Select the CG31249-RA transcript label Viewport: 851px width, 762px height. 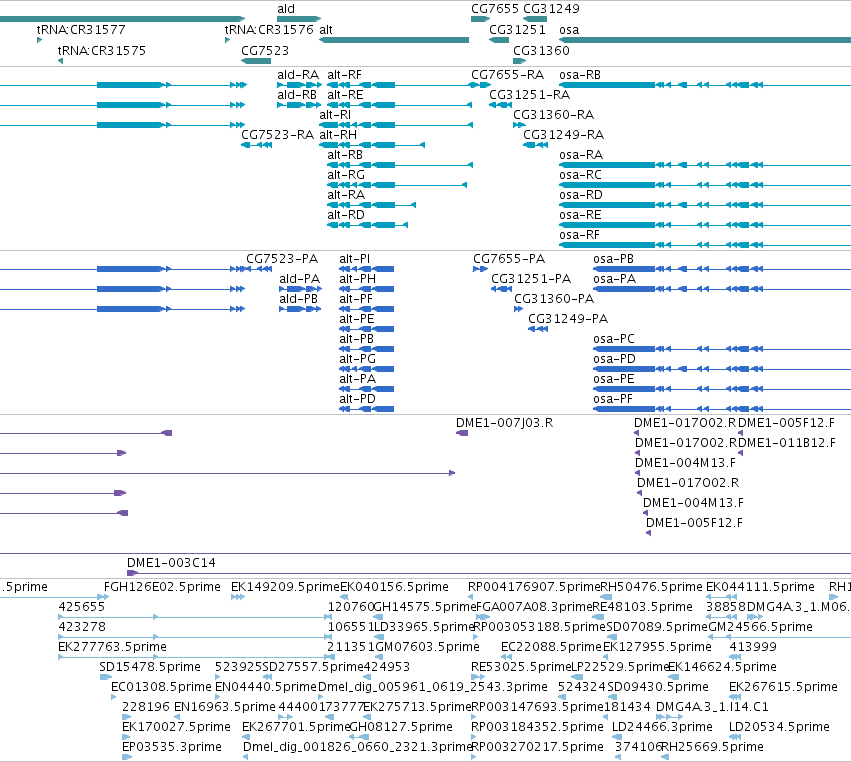563,135
